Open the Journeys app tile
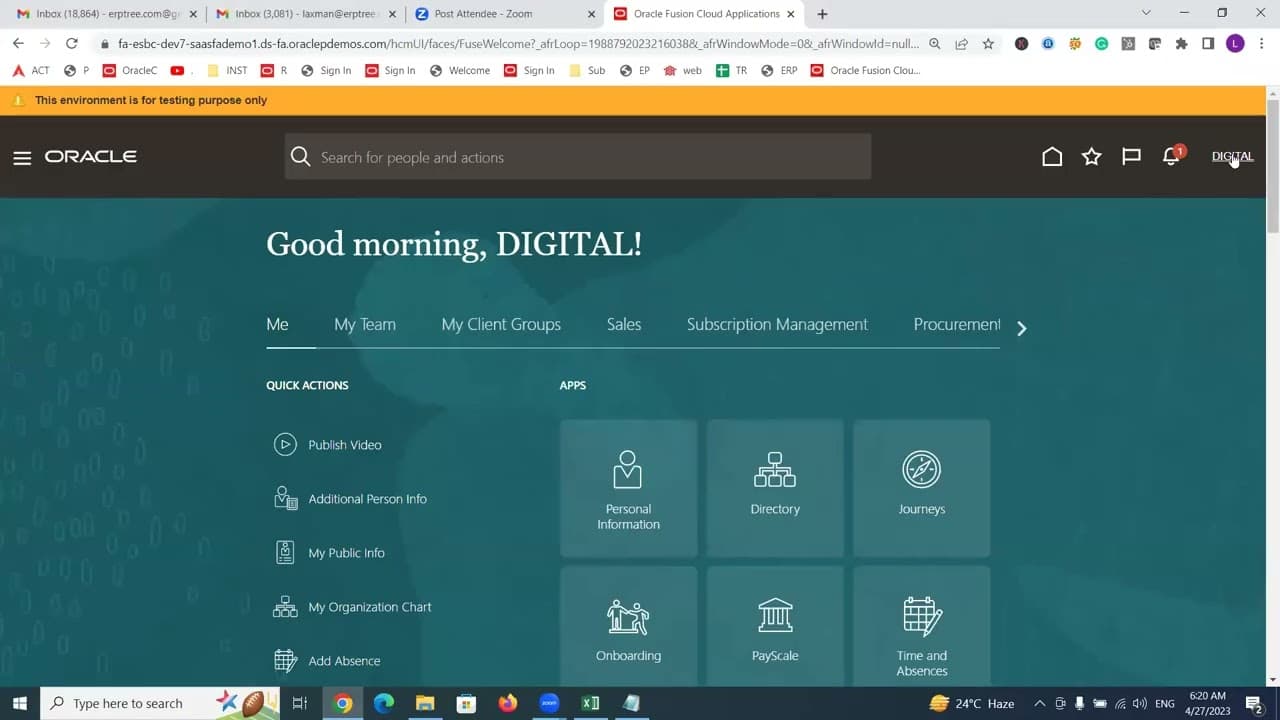Image resolution: width=1280 pixels, height=720 pixels. (x=921, y=488)
